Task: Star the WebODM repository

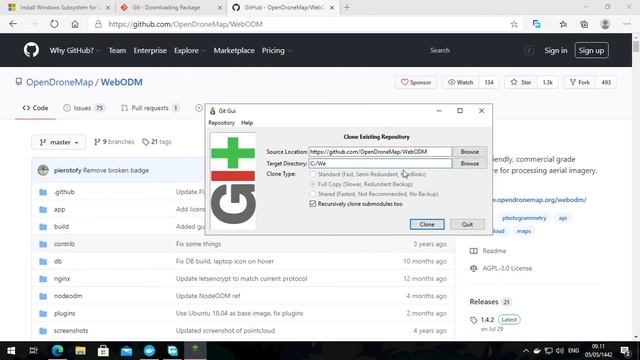Action: [521, 82]
